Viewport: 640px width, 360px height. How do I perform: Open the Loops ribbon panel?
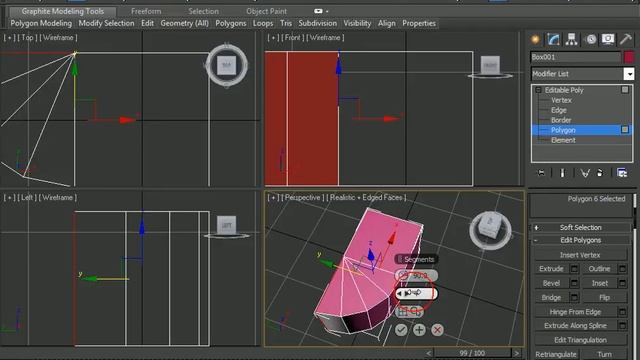(x=263, y=23)
